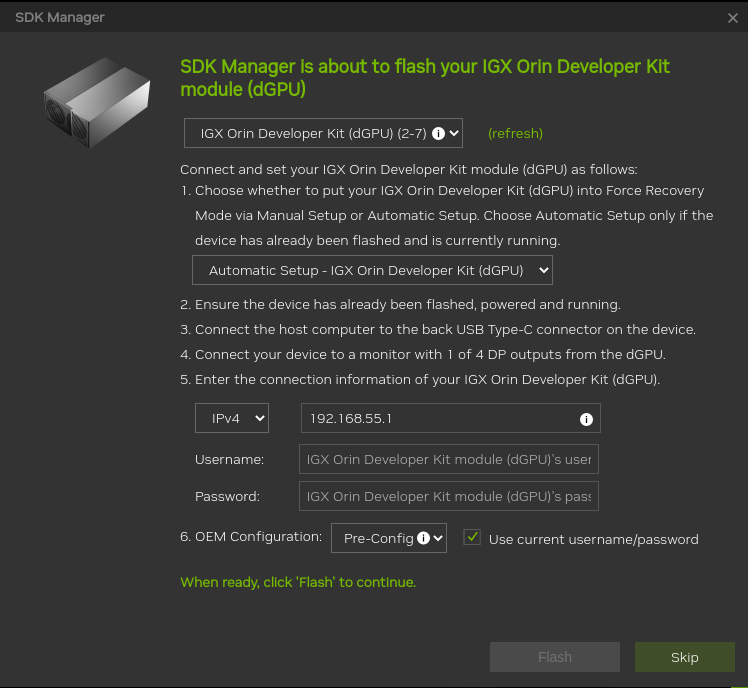Screen dimensions: 748x688
Task: Click the info icon in device selector dropdown
Action: [438, 134]
